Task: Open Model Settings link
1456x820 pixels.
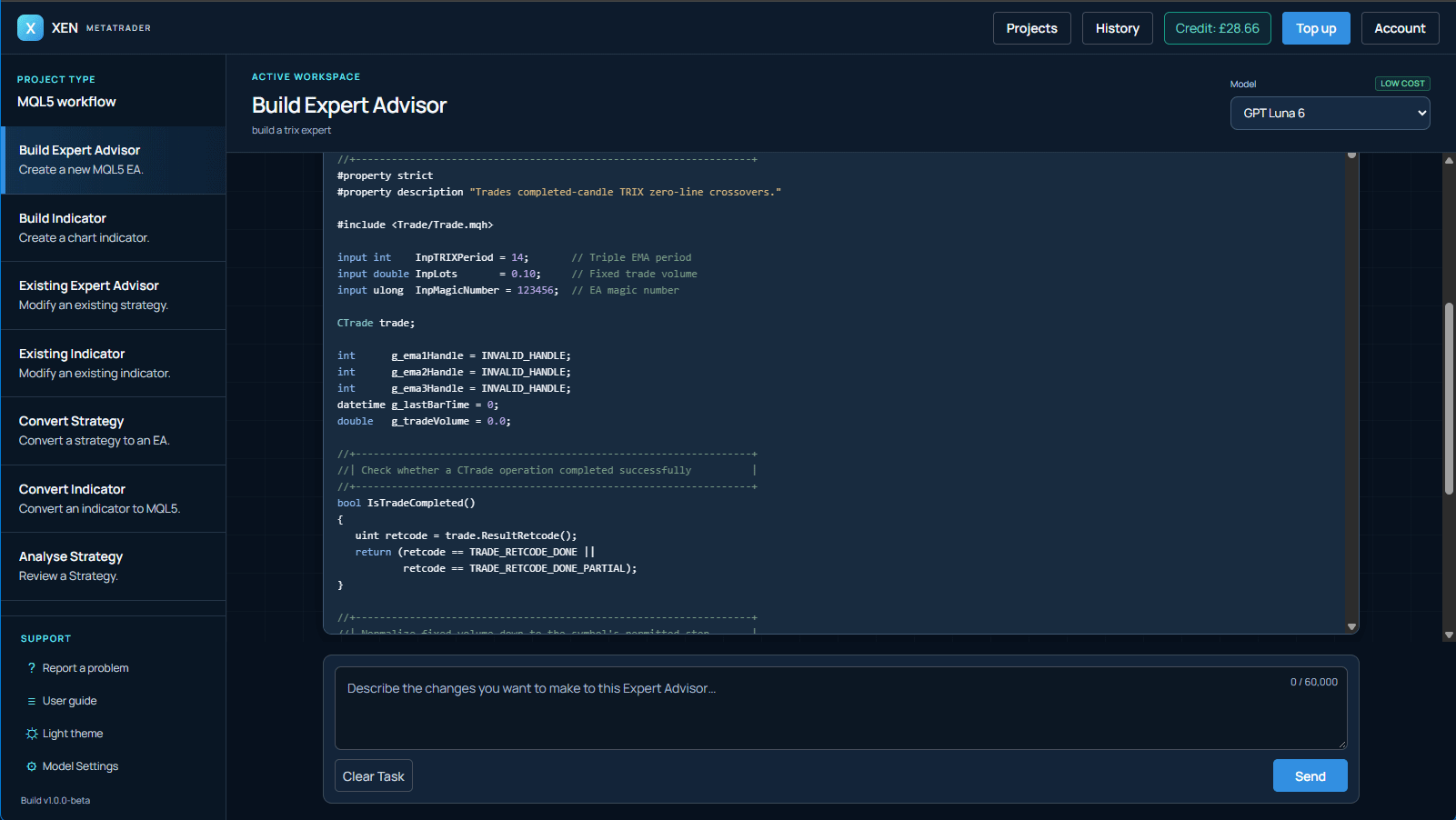Action: (x=80, y=766)
